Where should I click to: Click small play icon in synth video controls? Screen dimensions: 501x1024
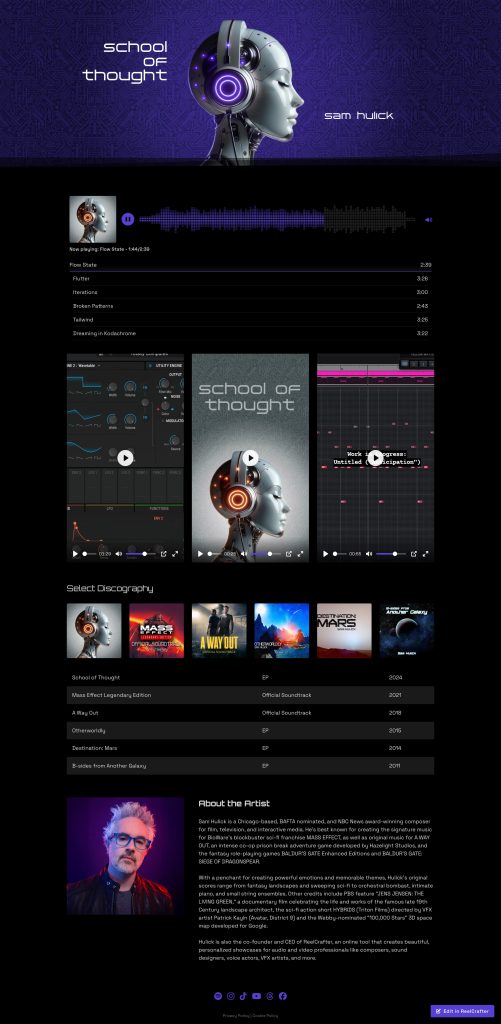coord(75,554)
